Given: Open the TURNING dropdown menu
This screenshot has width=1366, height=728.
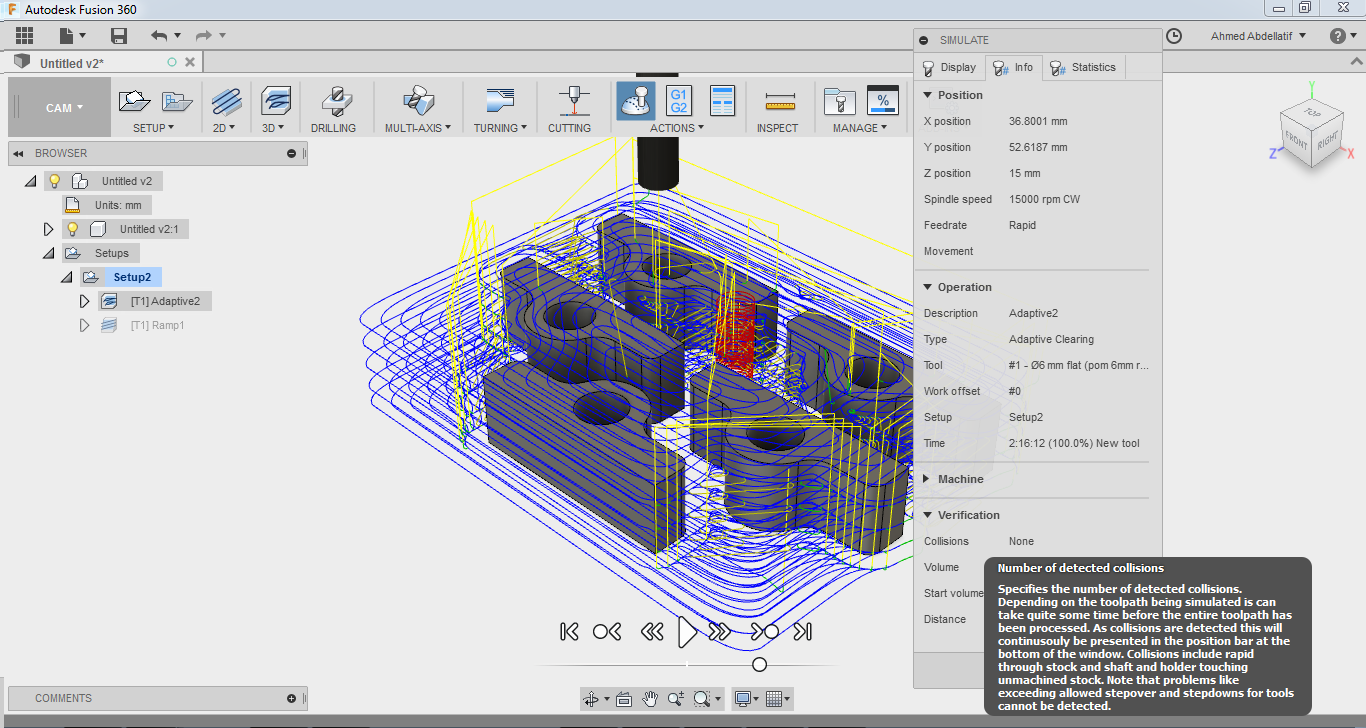Looking at the screenshot, I should (501, 128).
